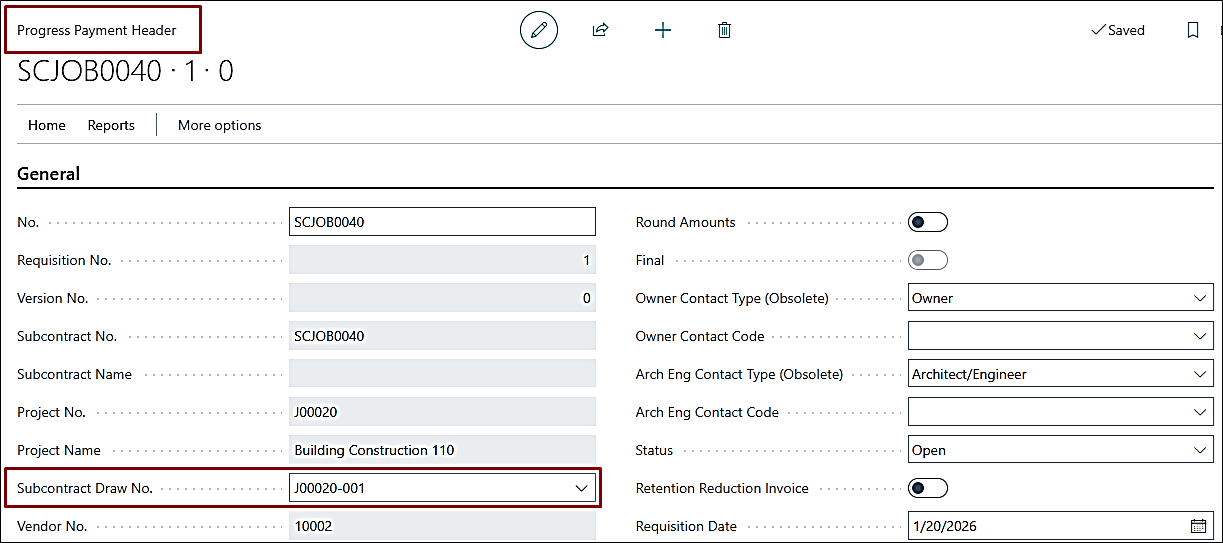The width and height of the screenshot is (1223, 543).
Task: Click the pencil edit icon
Action: click(x=539, y=31)
